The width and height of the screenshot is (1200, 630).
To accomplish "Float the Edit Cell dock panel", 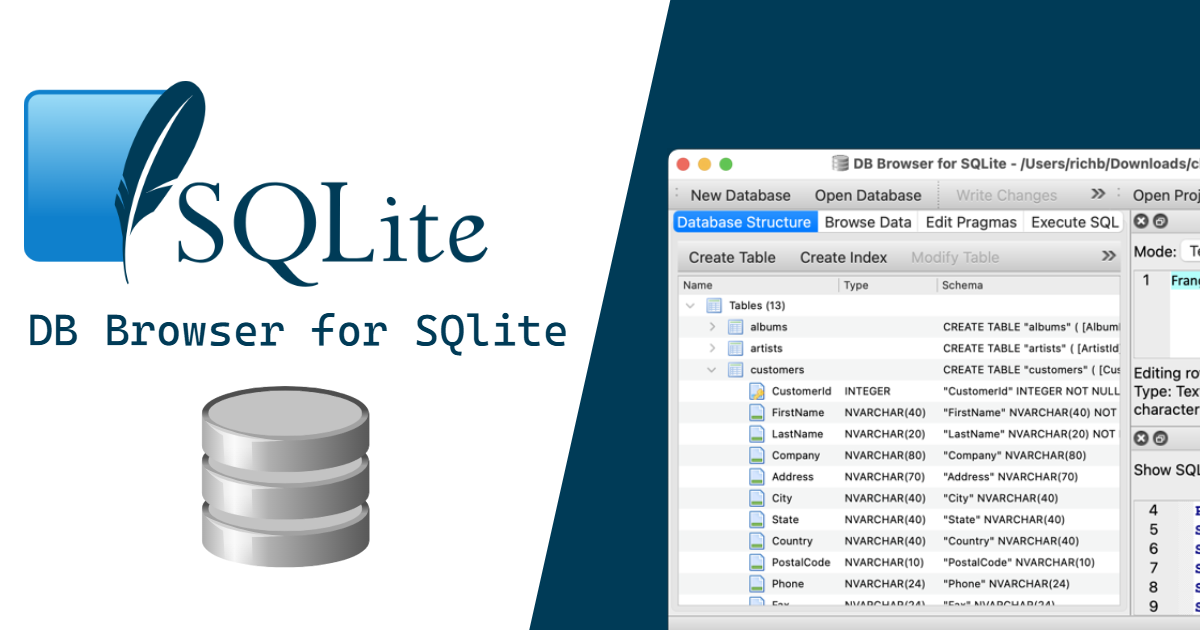I will [1160, 222].
